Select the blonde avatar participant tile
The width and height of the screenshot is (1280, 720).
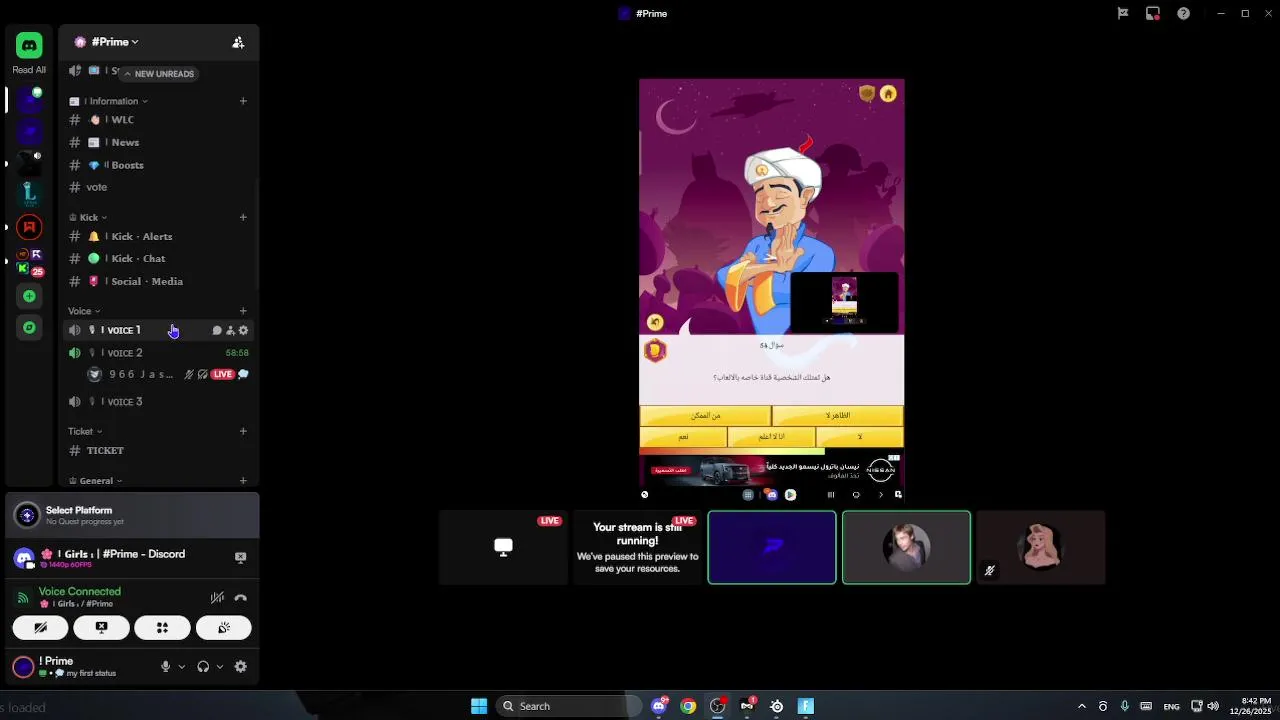point(1040,547)
